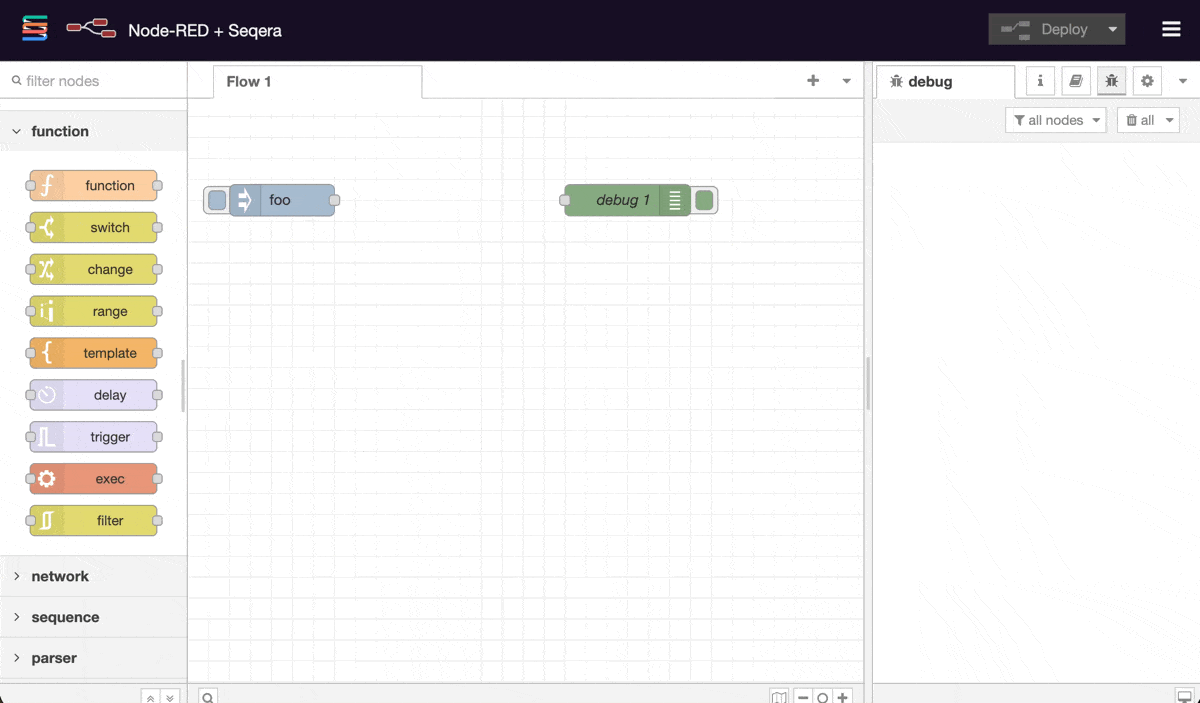Open the Deploy options dropdown
This screenshot has height=703, width=1200.
tap(1113, 28)
